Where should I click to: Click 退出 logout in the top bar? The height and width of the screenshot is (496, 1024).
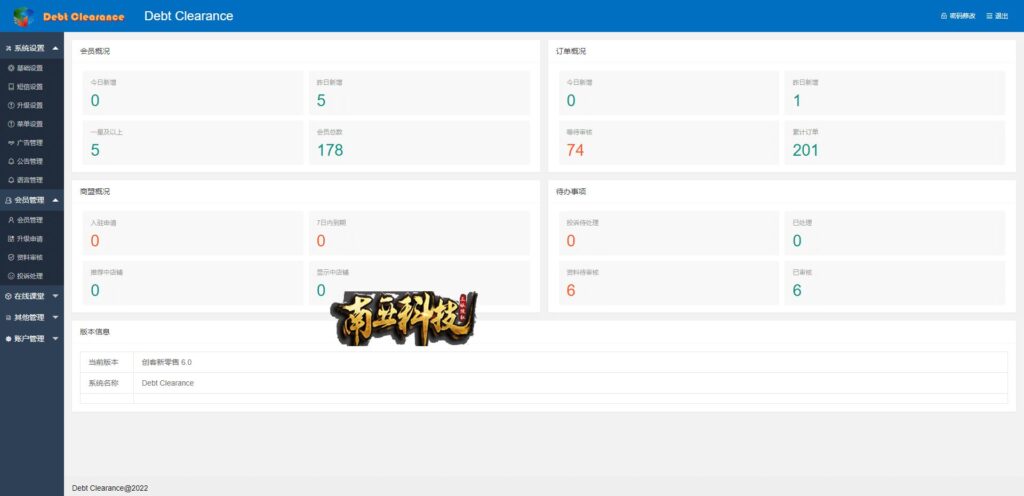click(x=997, y=16)
